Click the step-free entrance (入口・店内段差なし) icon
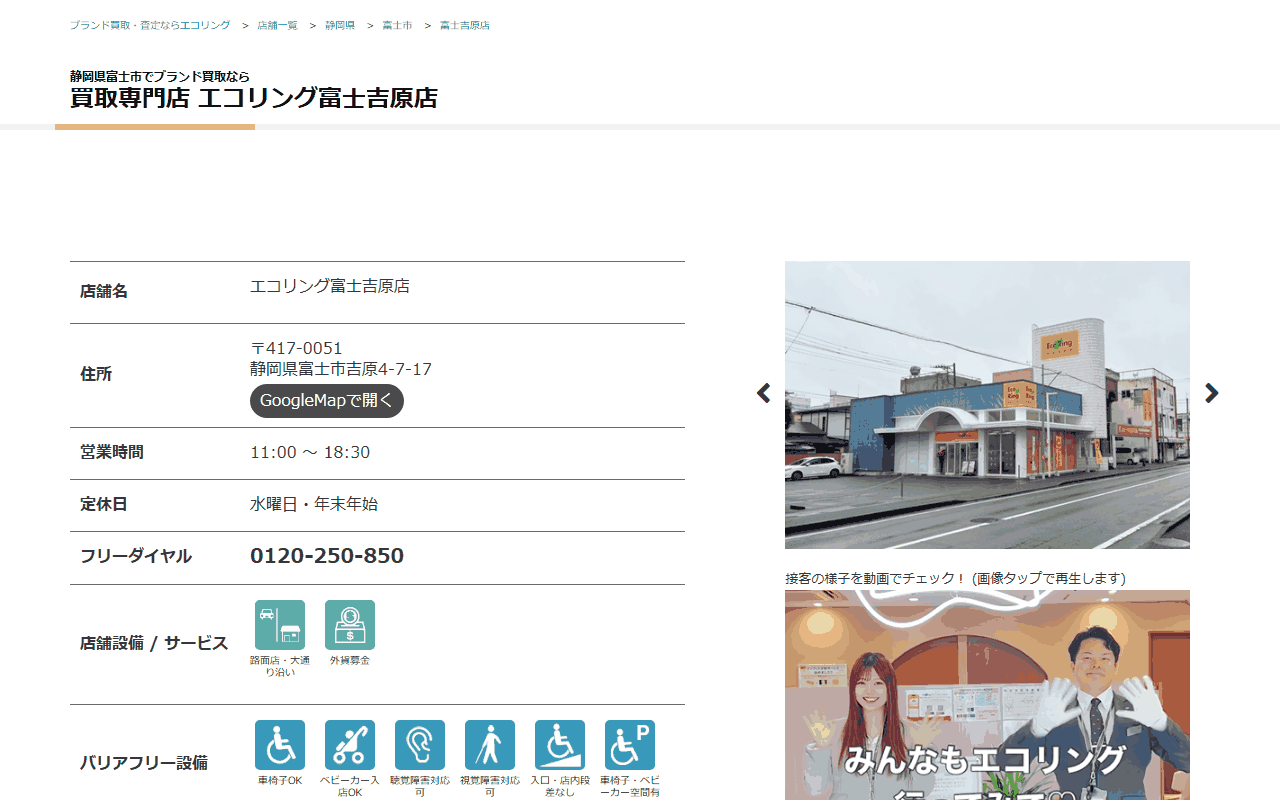The height and width of the screenshot is (800, 1280). 560,745
